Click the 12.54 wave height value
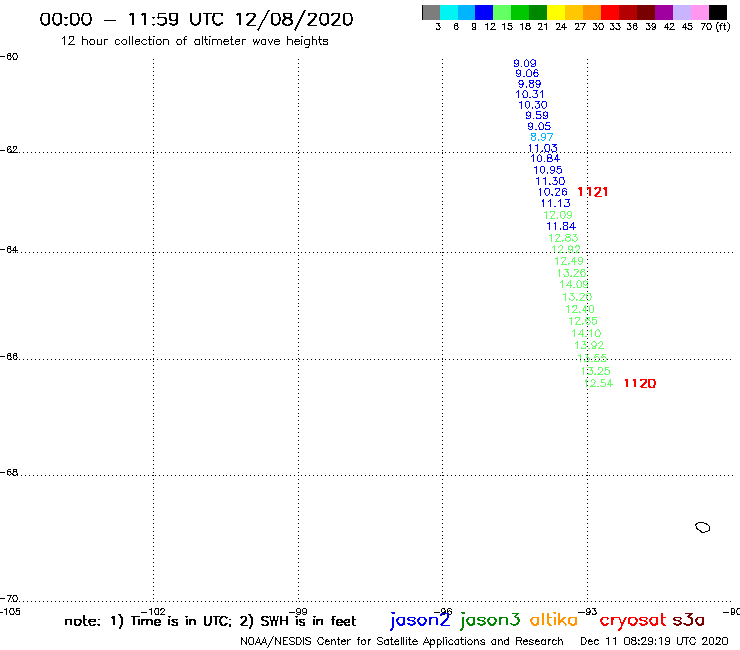740x650 pixels. 598,383
